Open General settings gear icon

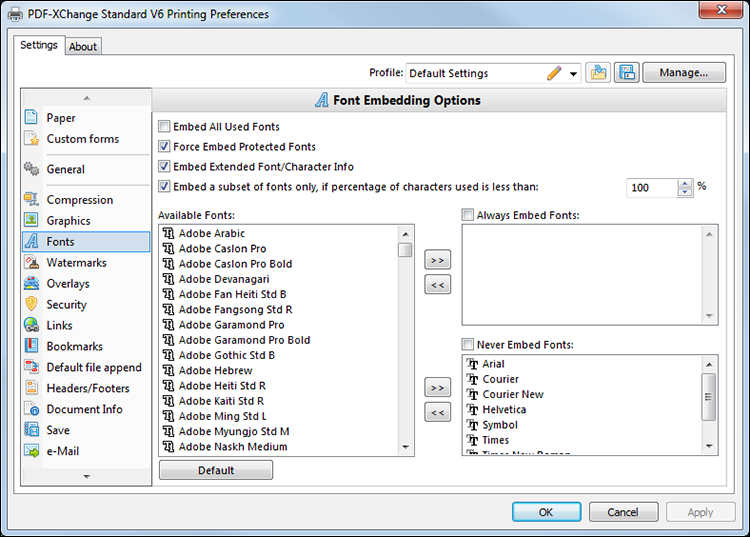tap(31, 169)
